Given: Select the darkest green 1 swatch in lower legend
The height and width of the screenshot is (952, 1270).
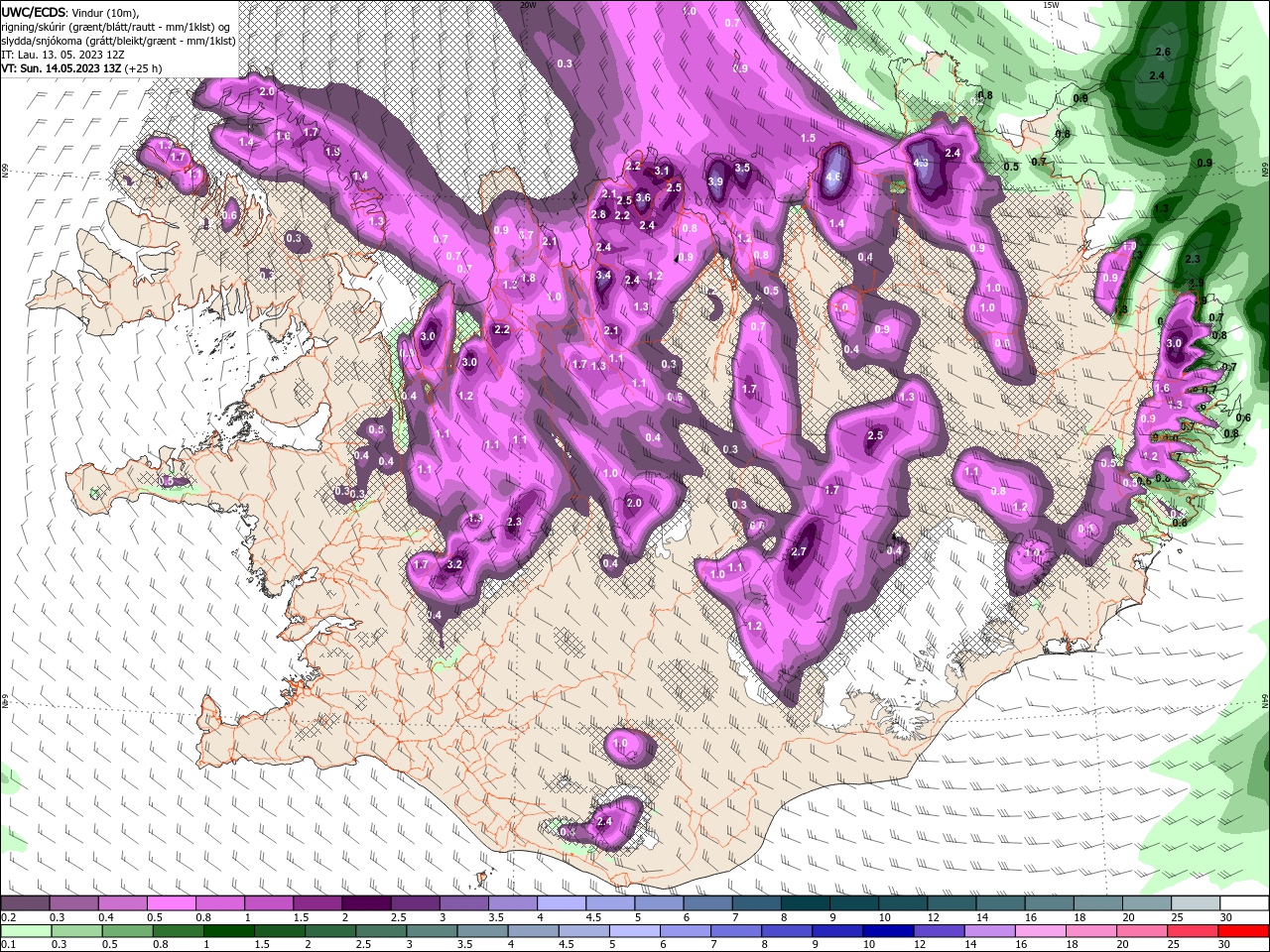Looking at the screenshot, I should click(228, 931).
